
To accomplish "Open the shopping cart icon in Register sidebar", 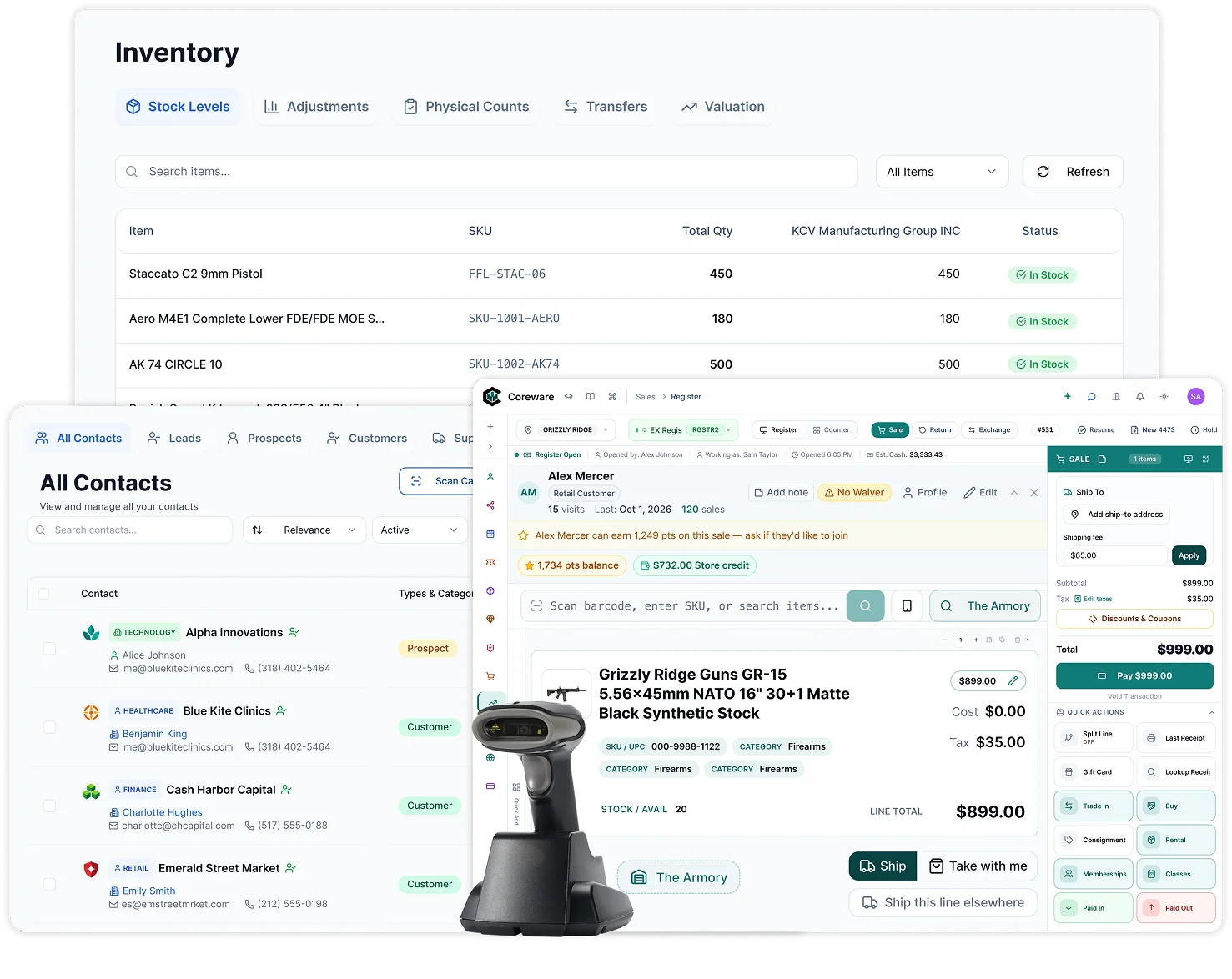I will [490, 676].
